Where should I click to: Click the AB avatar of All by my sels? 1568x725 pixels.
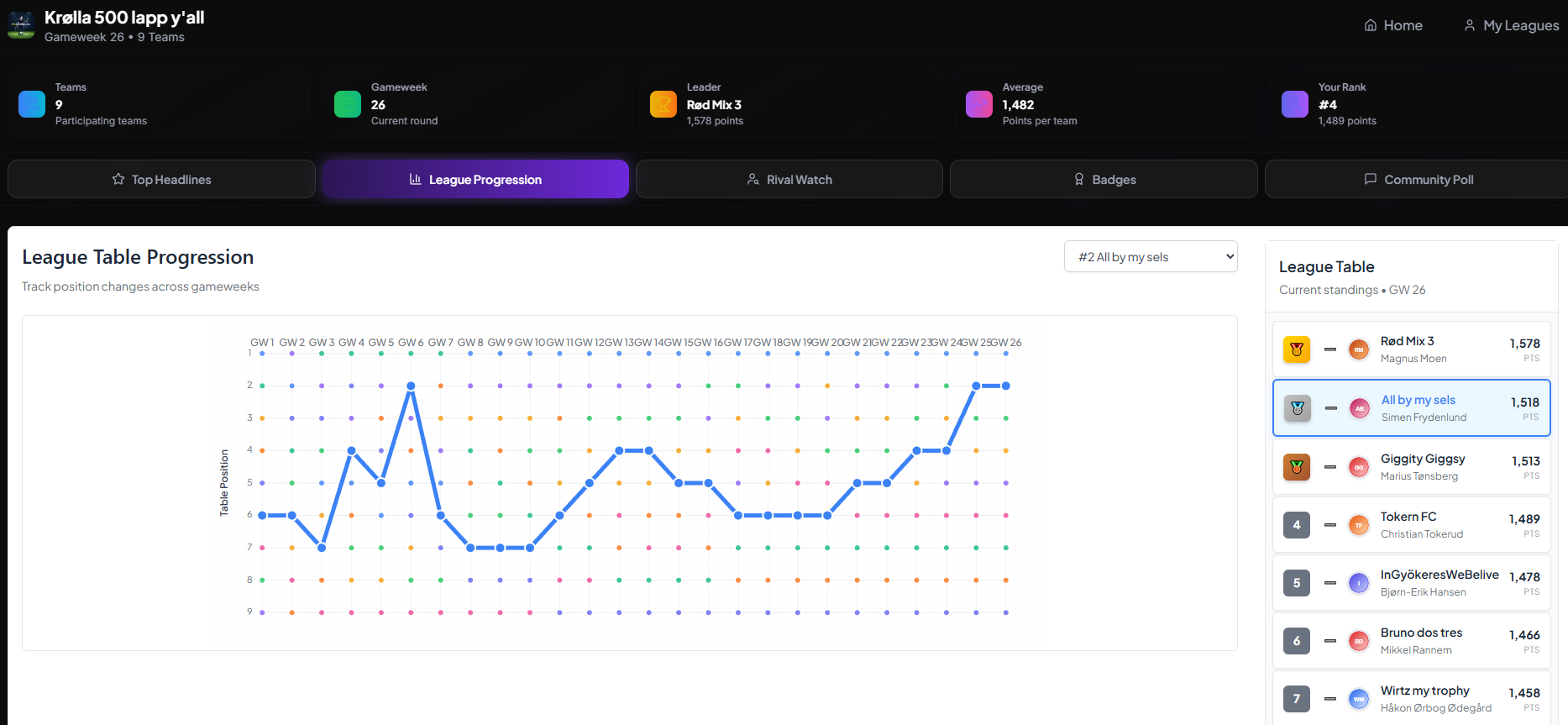pos(1360,408)
